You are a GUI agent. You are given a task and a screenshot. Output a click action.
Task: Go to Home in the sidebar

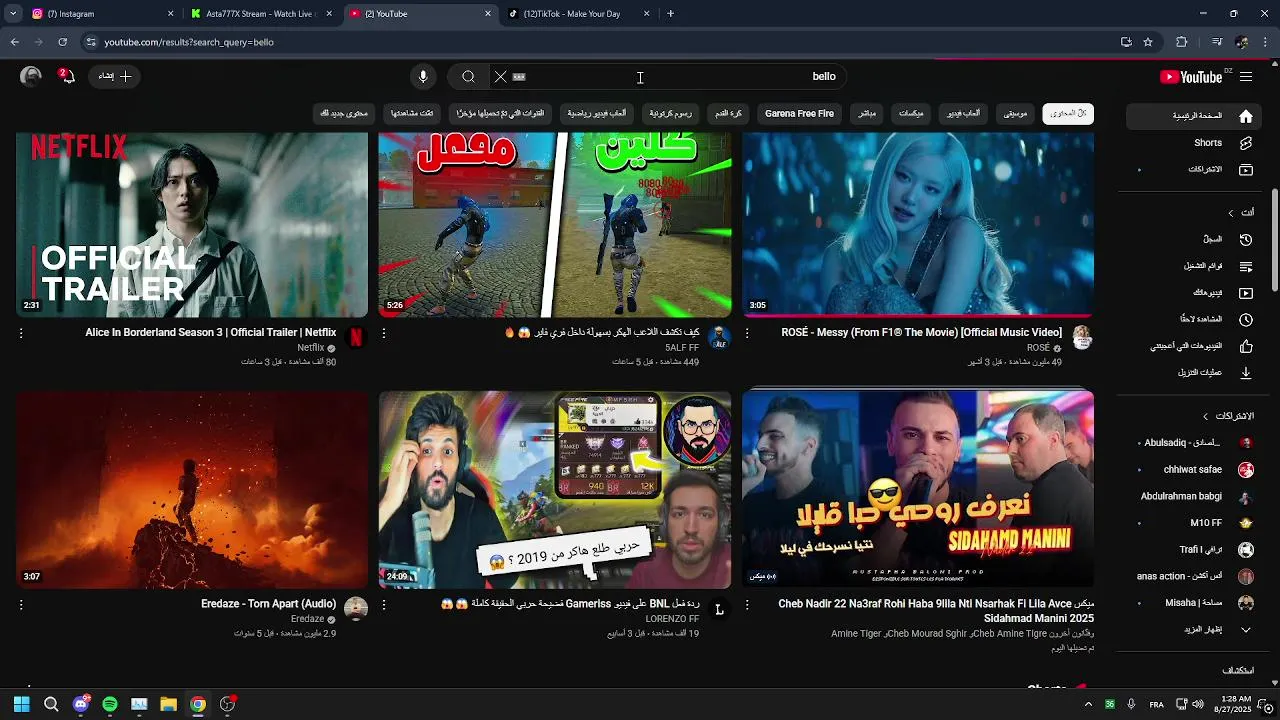point(1195,116)
